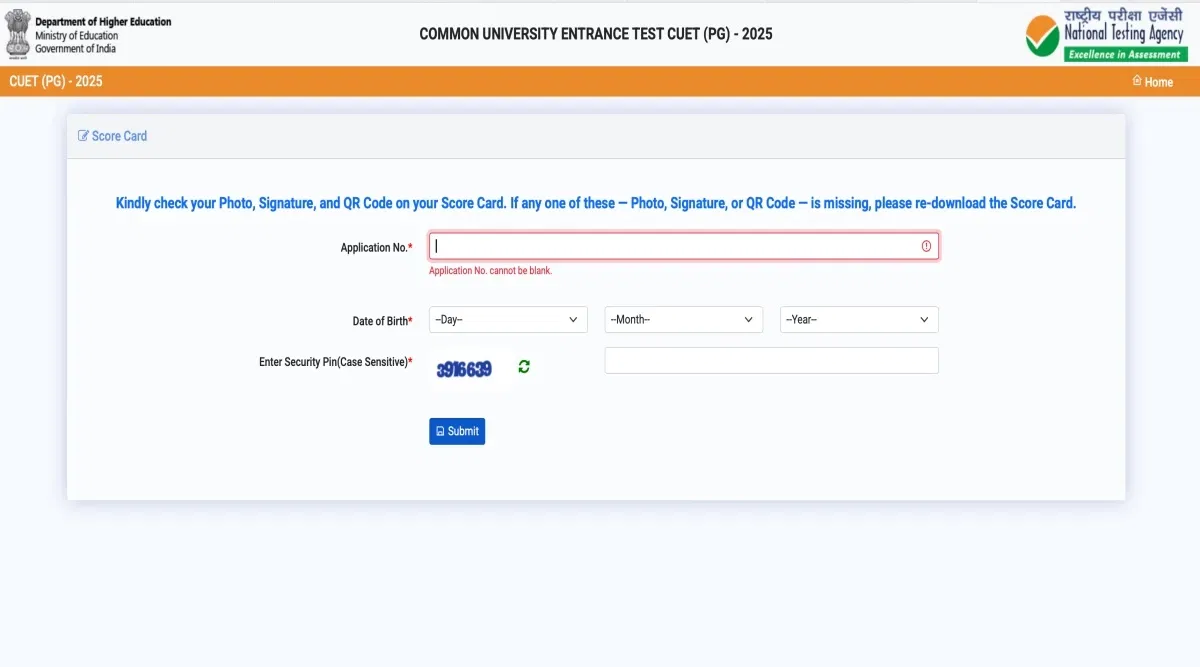
Task: Refresh the security pin captcha
Action: (524, 367)
